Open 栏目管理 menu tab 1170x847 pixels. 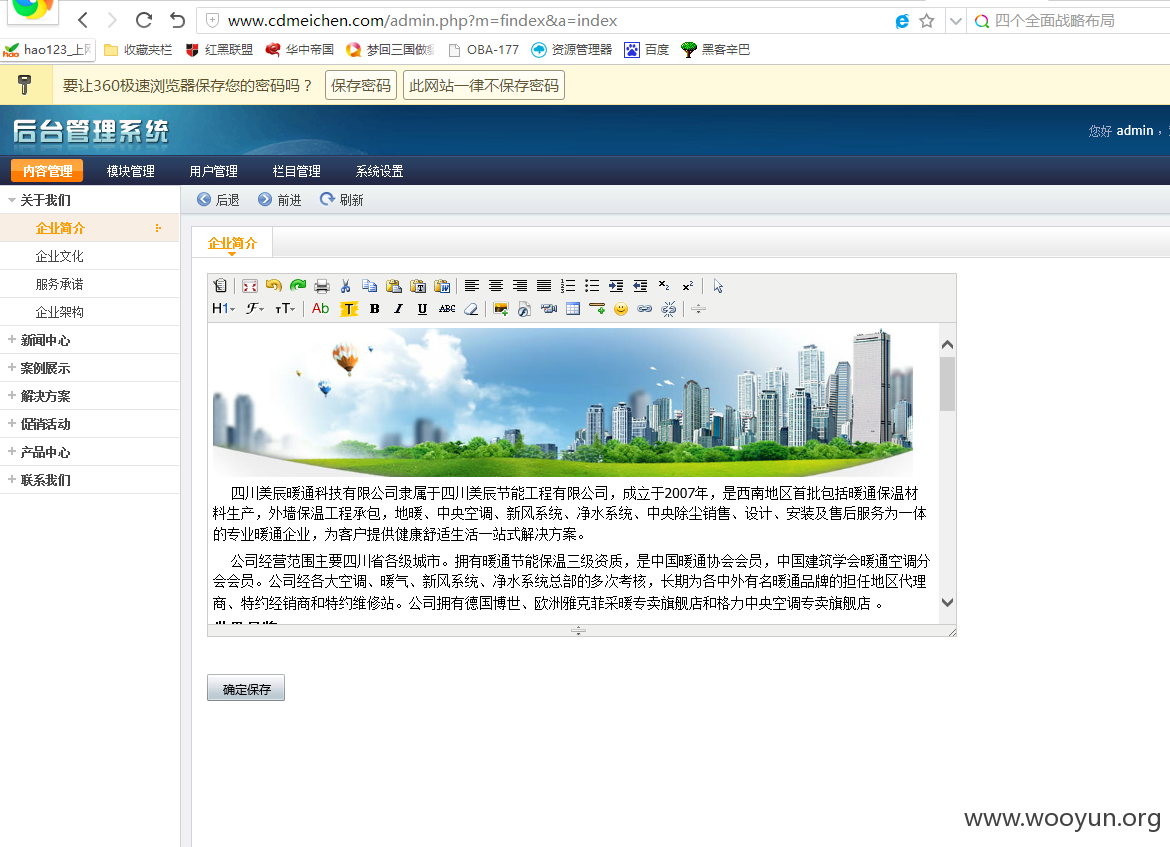296,171
